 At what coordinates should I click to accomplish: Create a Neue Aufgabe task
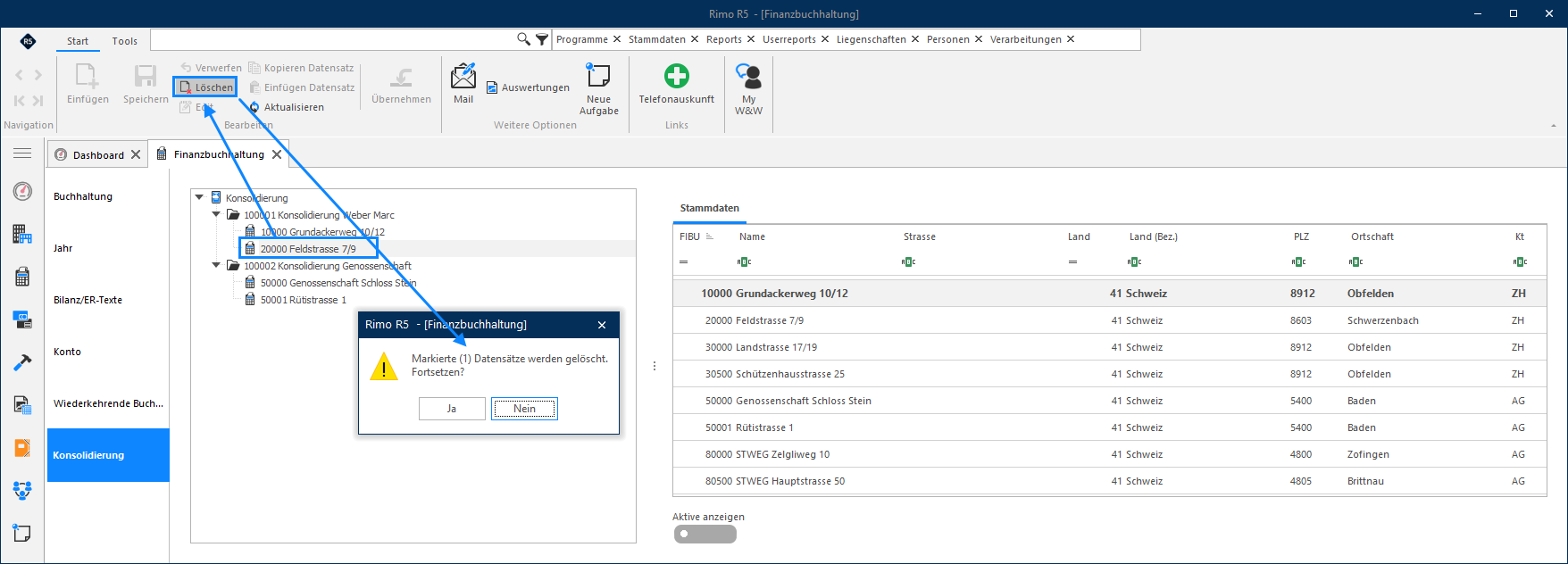pyautogui.click(x=598, y=88)
